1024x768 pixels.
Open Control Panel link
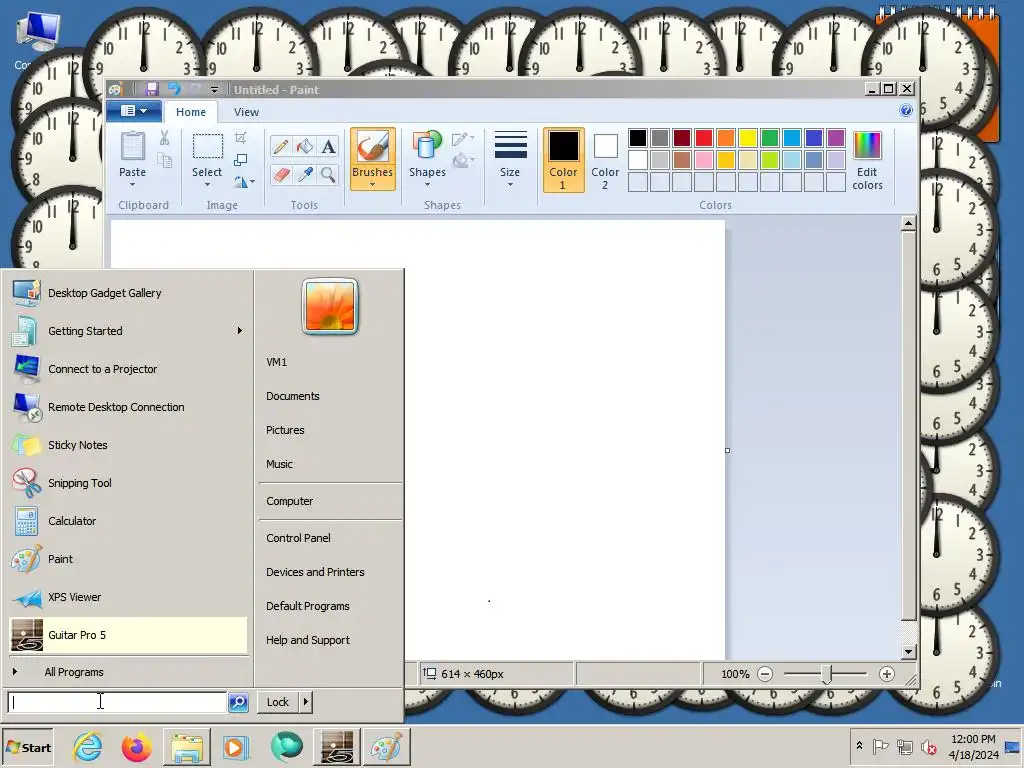click(298, 537)
